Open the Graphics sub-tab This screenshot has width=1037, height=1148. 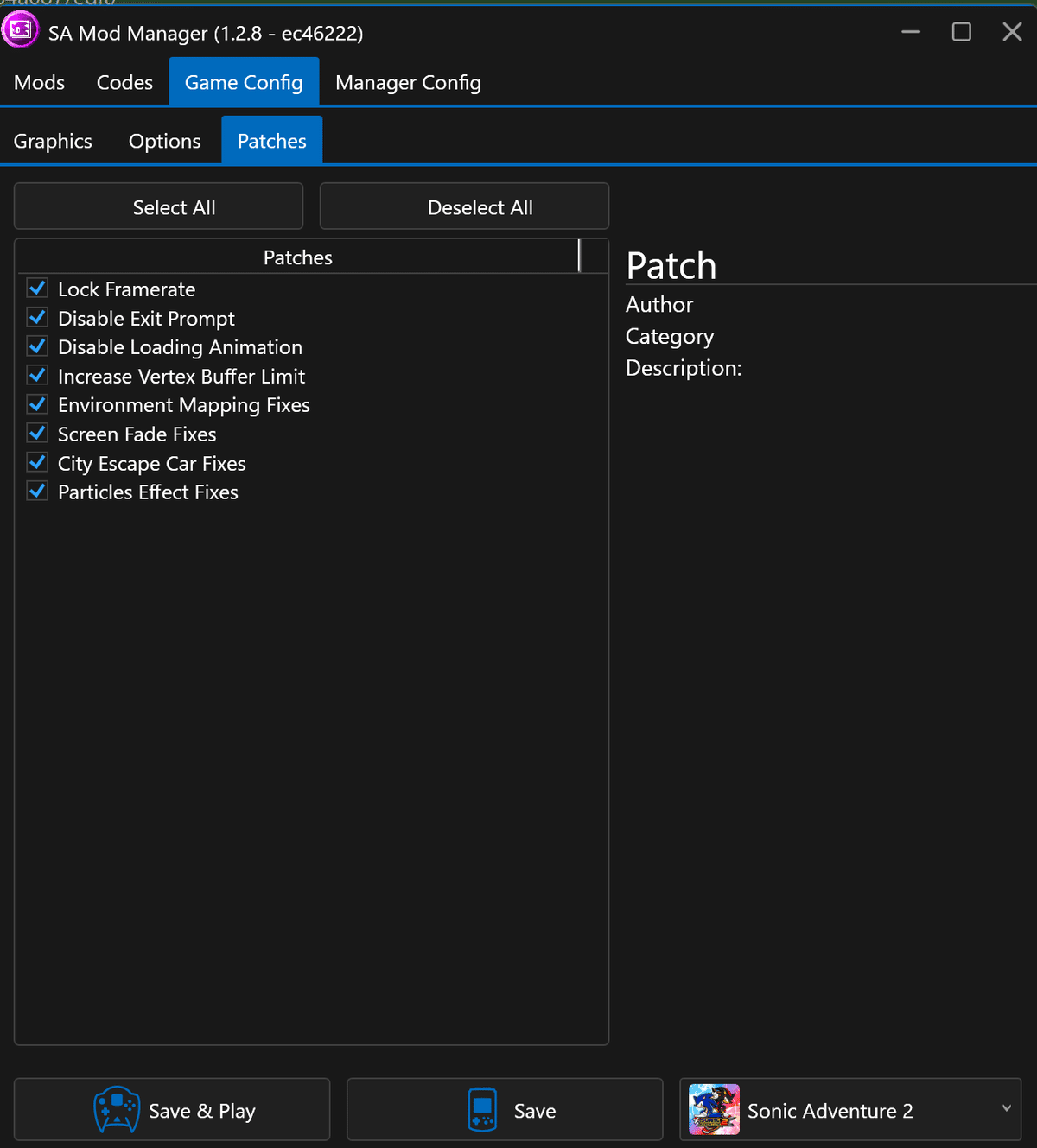tap(53, 140)
